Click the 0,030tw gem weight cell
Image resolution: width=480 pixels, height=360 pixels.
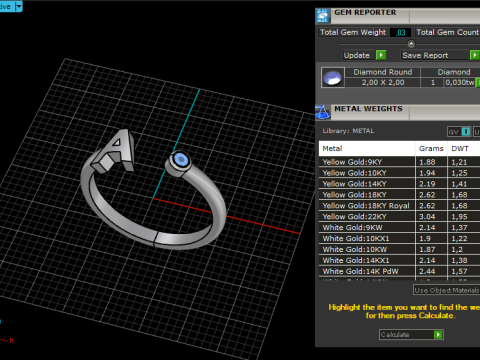(x=460, y=82)
